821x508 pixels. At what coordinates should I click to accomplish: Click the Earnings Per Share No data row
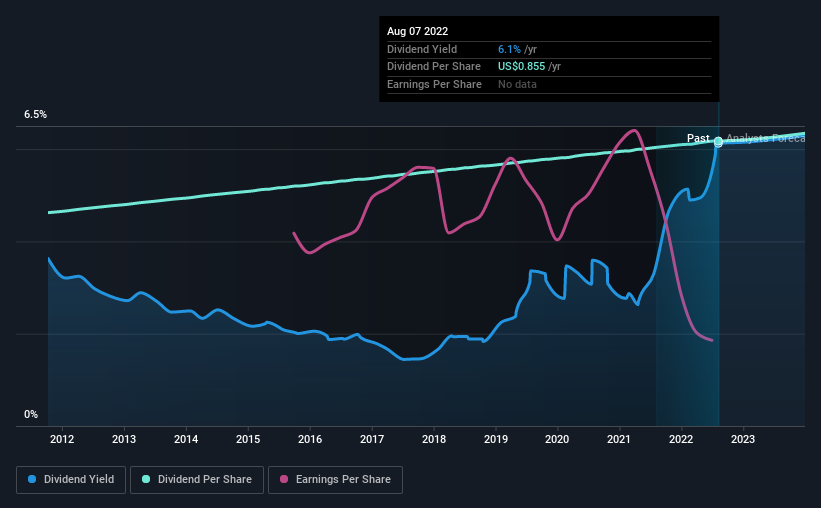(x=549, y=84)
